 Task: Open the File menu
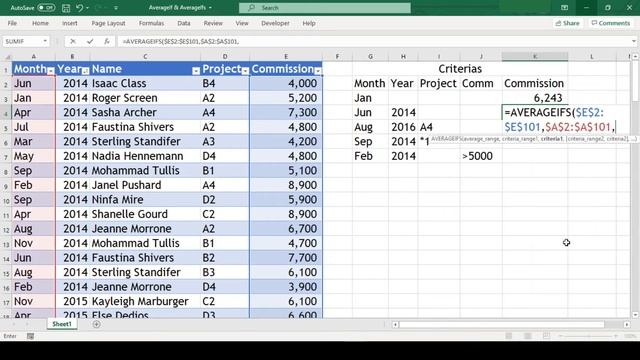point(12,23)
